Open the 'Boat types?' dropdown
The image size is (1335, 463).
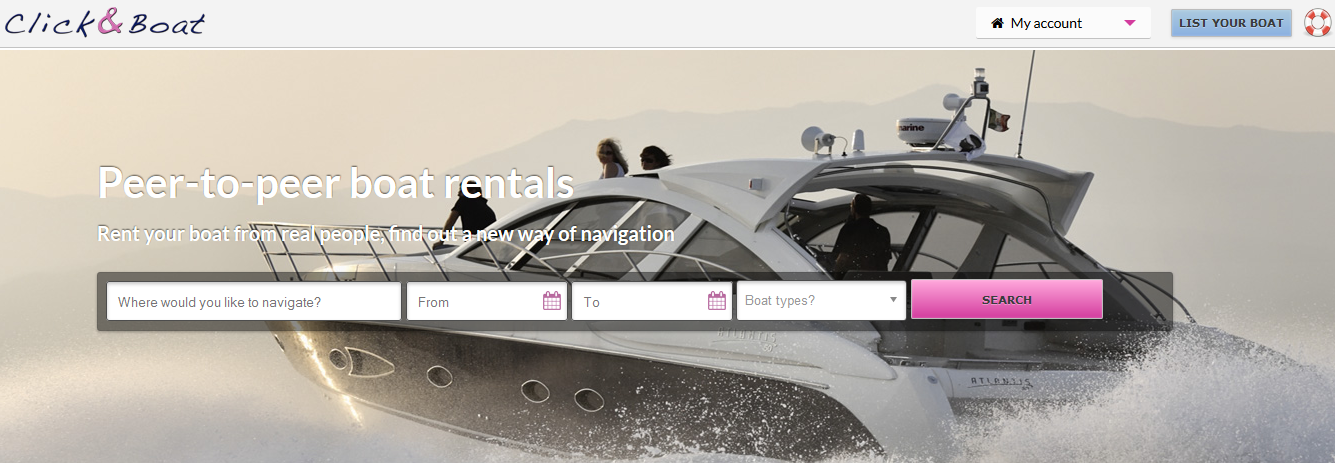pyautogui.click(x=812, y=301)
